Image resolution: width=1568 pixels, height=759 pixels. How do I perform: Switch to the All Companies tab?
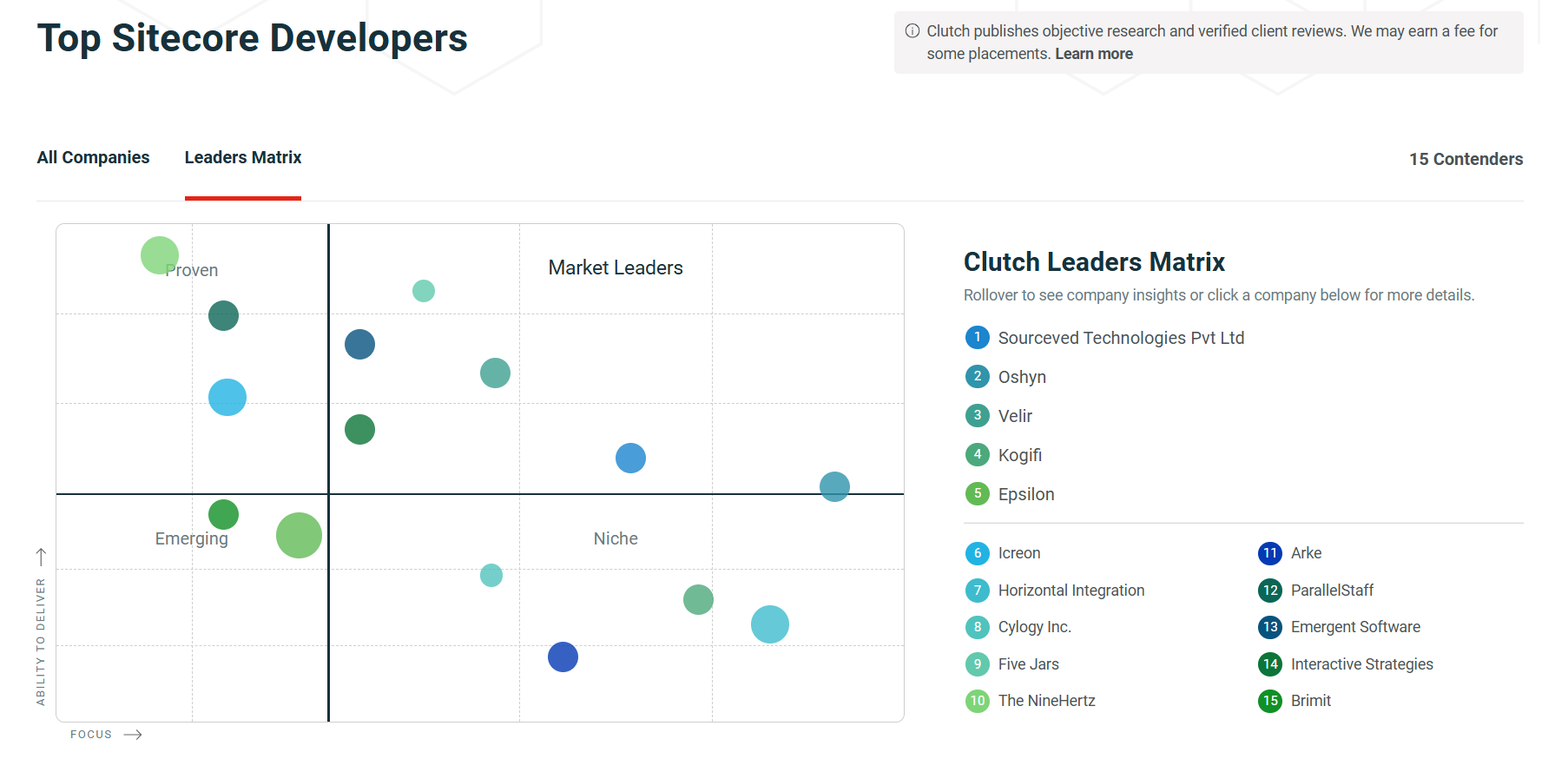pos(93,157)
